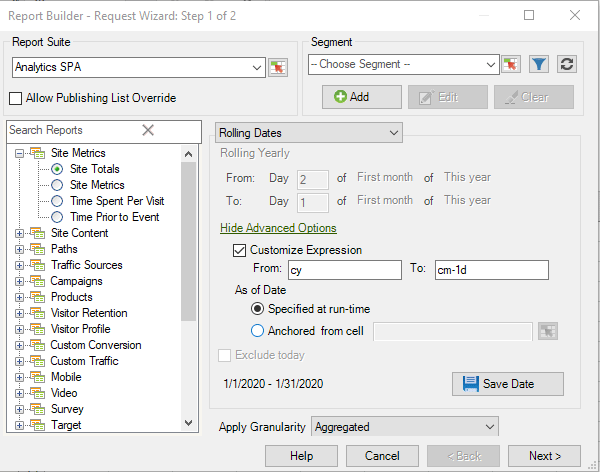The width and height of the screenshot is (600, 472).
Task: Click the report tree scroll up arrow
Action: [x=188, y=155]
